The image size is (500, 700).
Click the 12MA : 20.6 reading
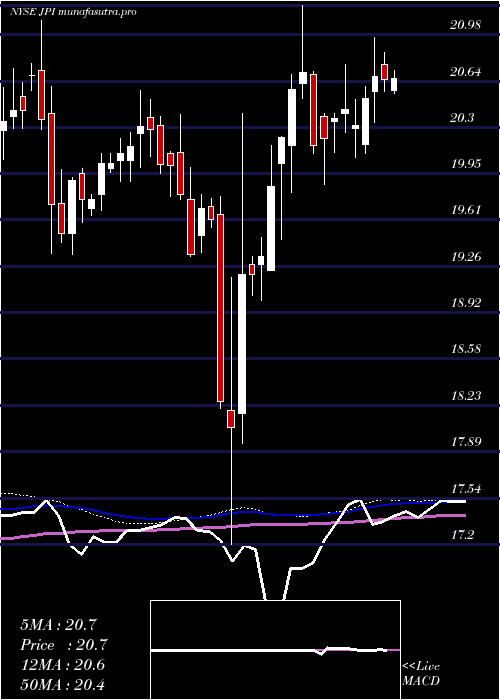click(62, 665)
